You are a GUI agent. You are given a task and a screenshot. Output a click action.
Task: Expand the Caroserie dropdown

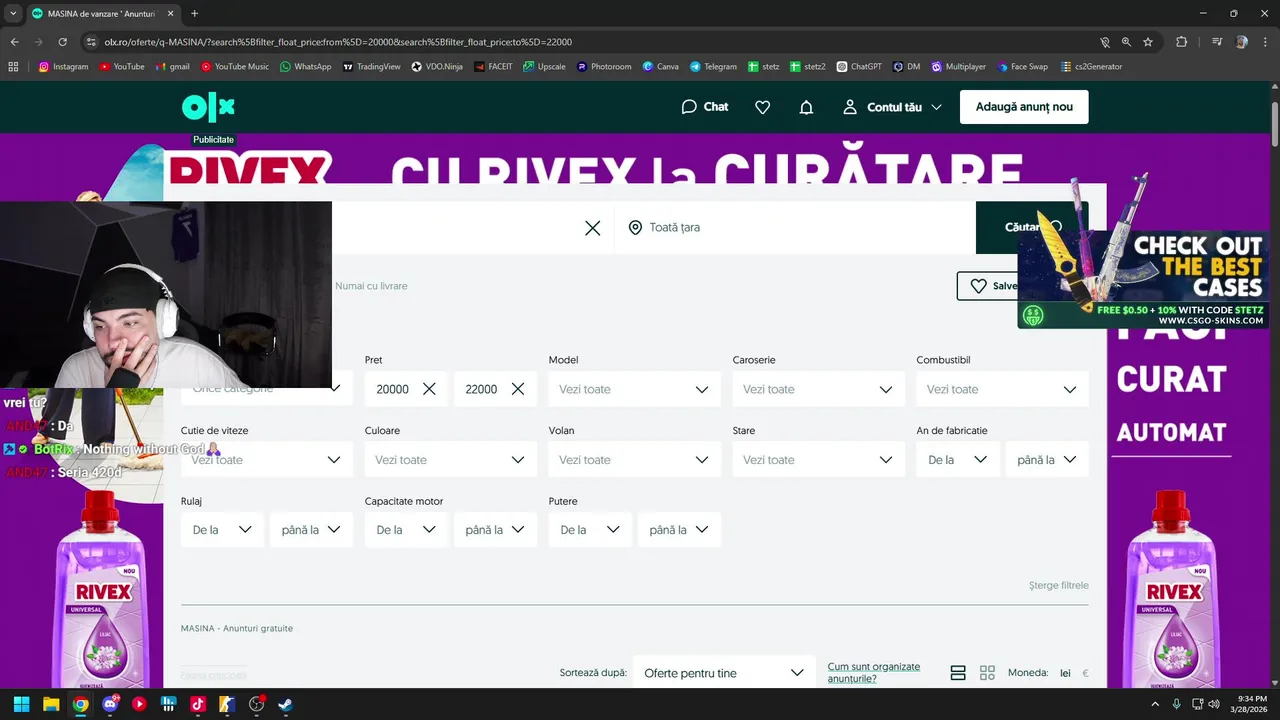tap(818, 389)
